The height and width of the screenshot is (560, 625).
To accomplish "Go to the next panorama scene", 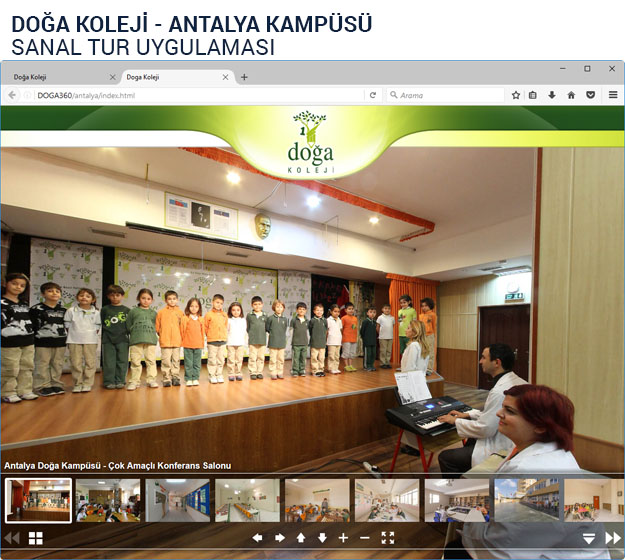I will pos(612,538).
